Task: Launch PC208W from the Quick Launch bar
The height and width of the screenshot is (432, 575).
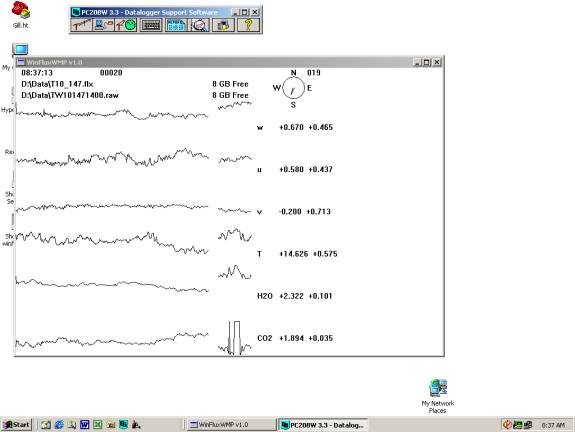Action: tap(124, 425)
